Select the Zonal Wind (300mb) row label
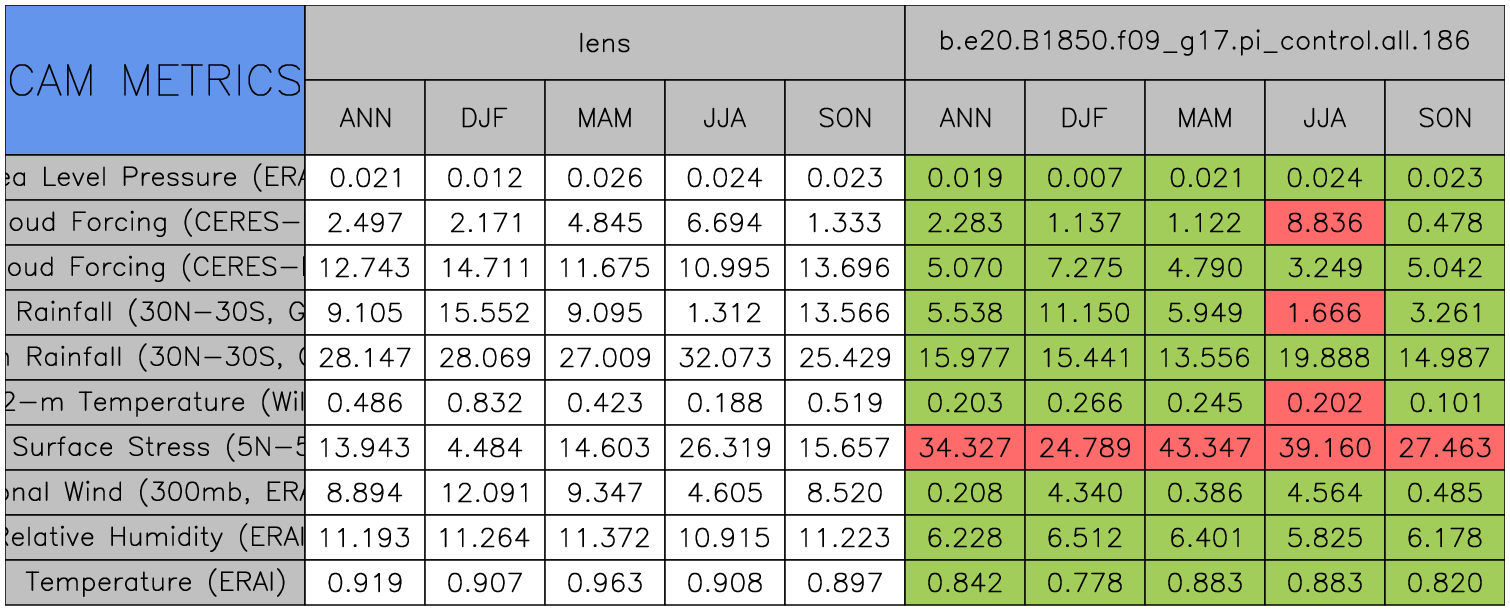 click(x=155, y=493)
